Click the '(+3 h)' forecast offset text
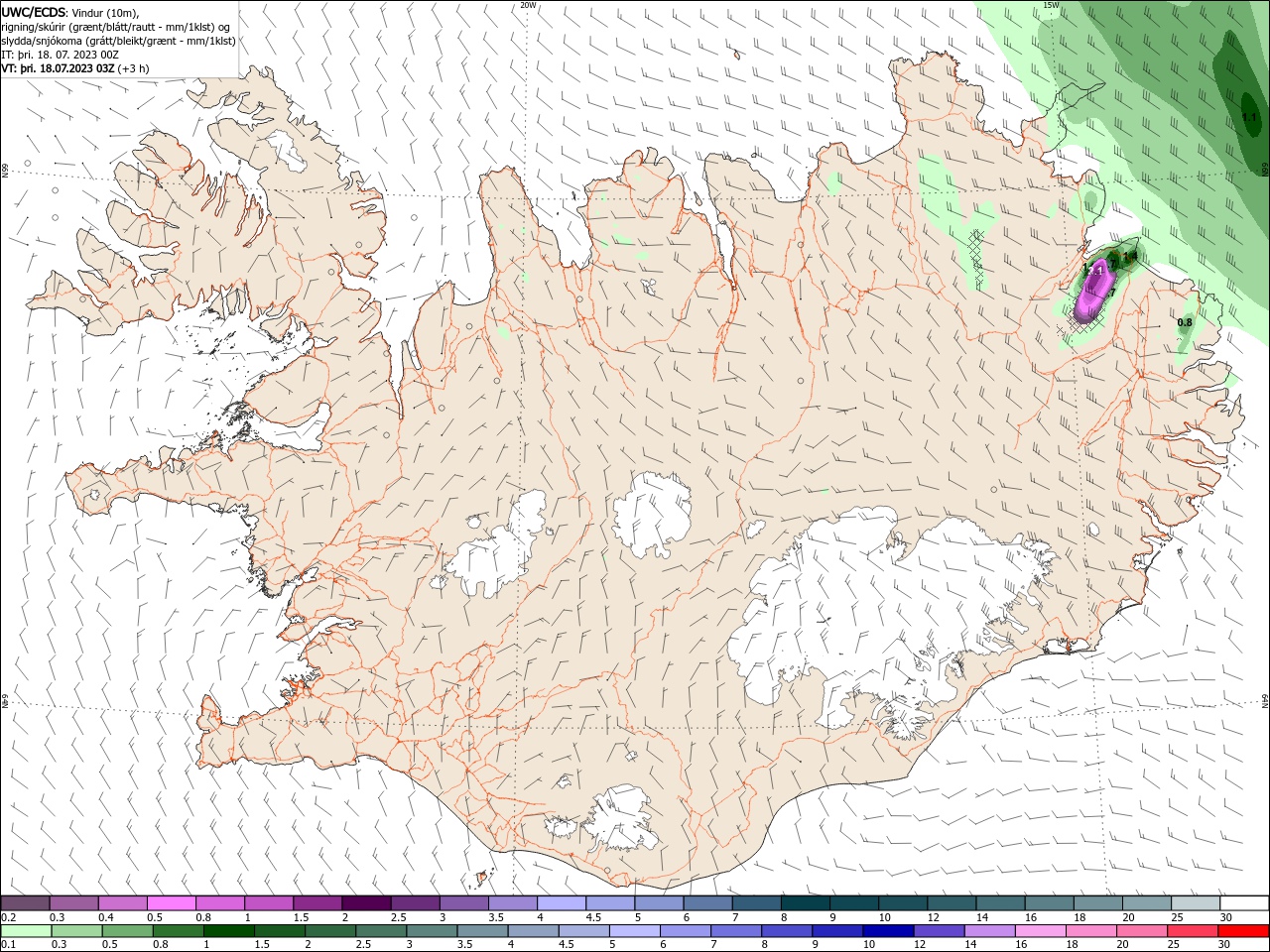This screenshot has height=952, width=1270. click(x=134, y=68)
